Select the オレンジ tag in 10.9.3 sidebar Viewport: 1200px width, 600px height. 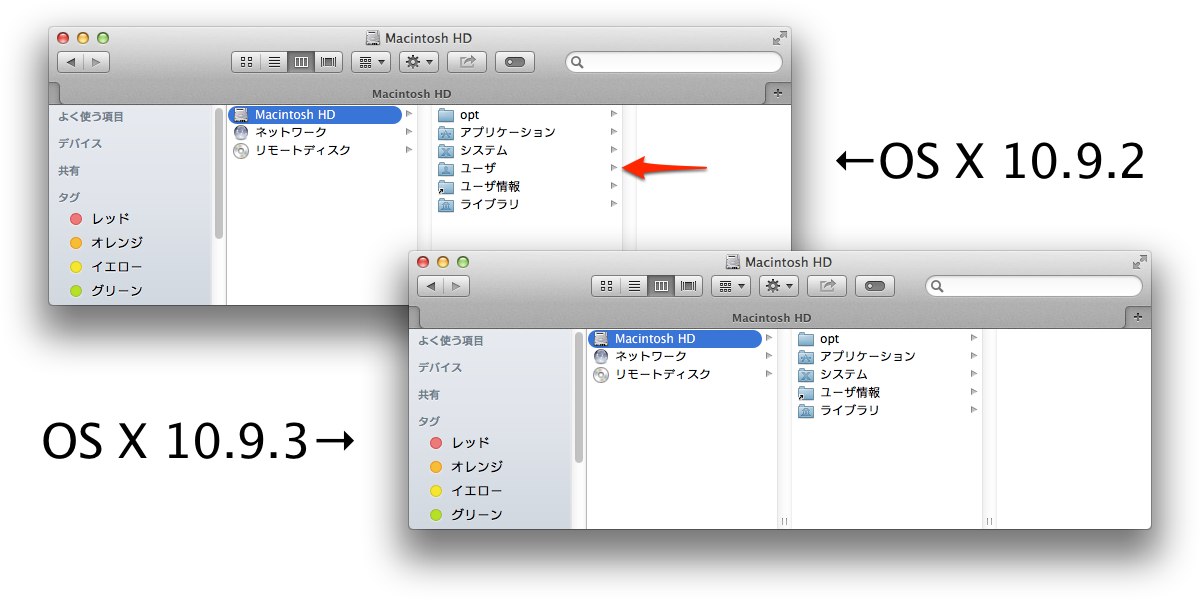coord(476,466)
